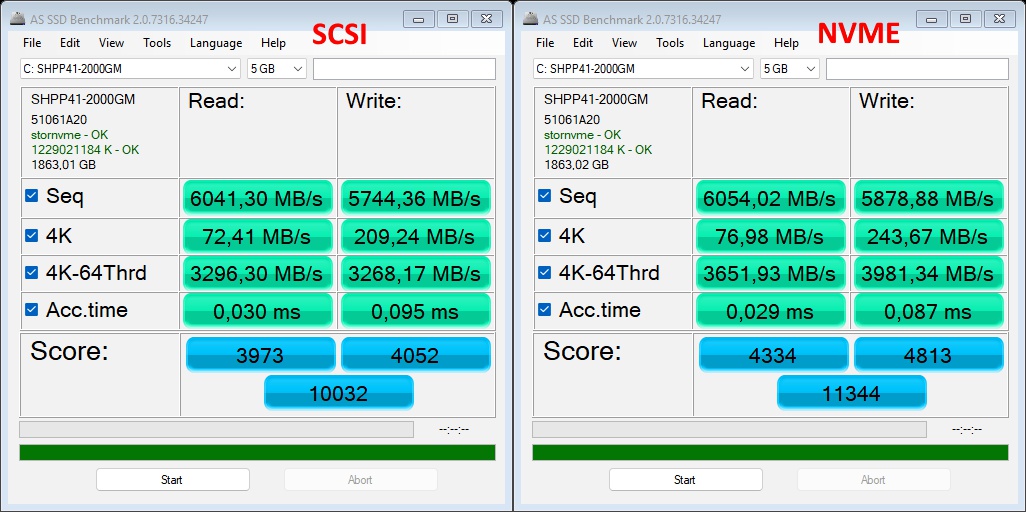Viewport: 1026px width, 512px height.
Task: Open the 5 GB size dropdown in the SCSI window
Action: tap(296, 69)
